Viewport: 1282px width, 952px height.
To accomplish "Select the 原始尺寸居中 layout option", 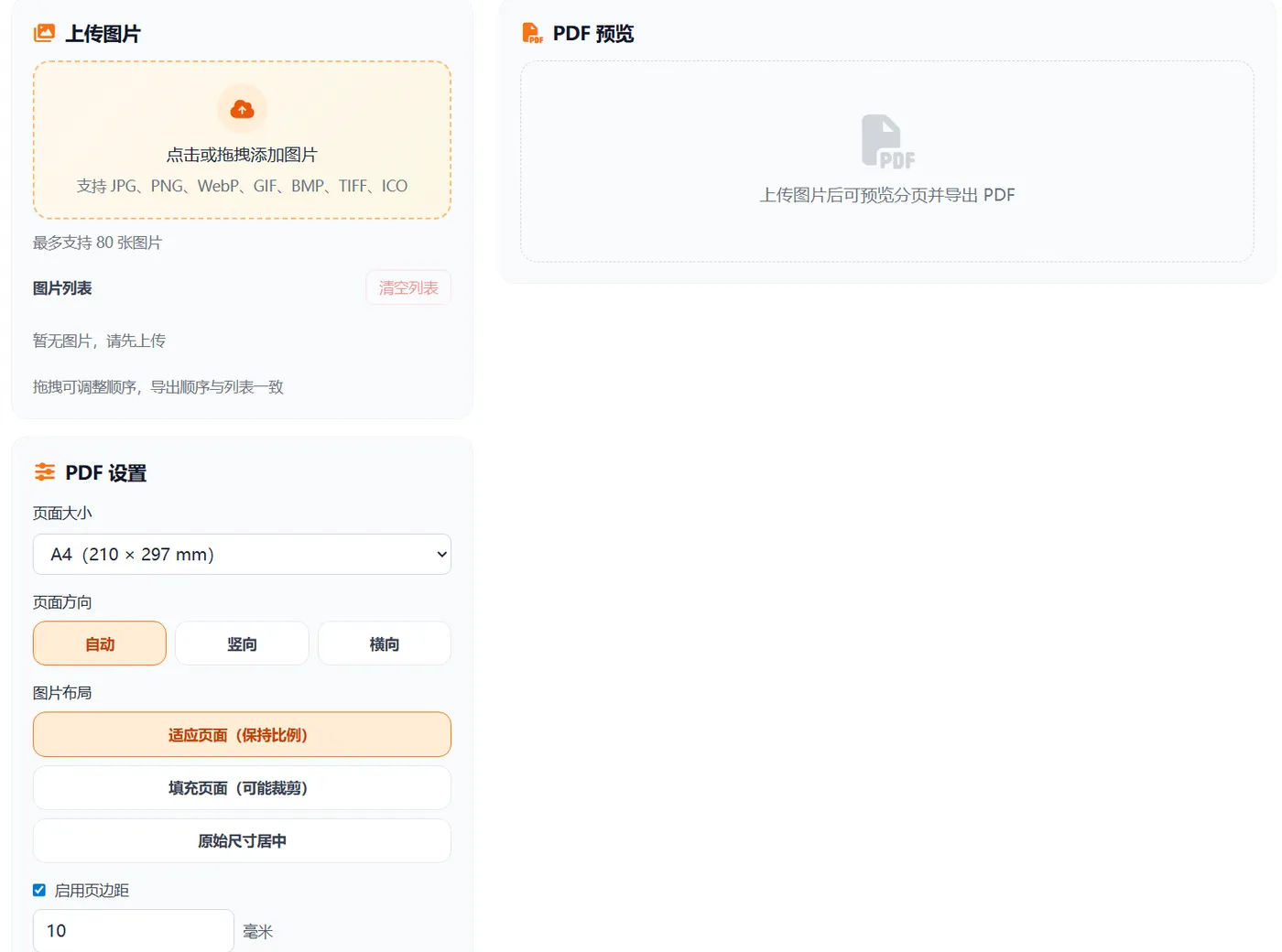I will 242,840.
